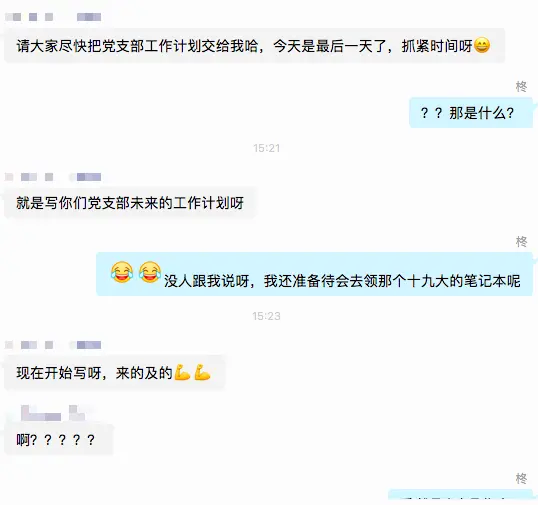Image resolution: width=538 pixels, height=505 pixels.
Task: Click the blurred sender name above first message
Action: point(53,17)
